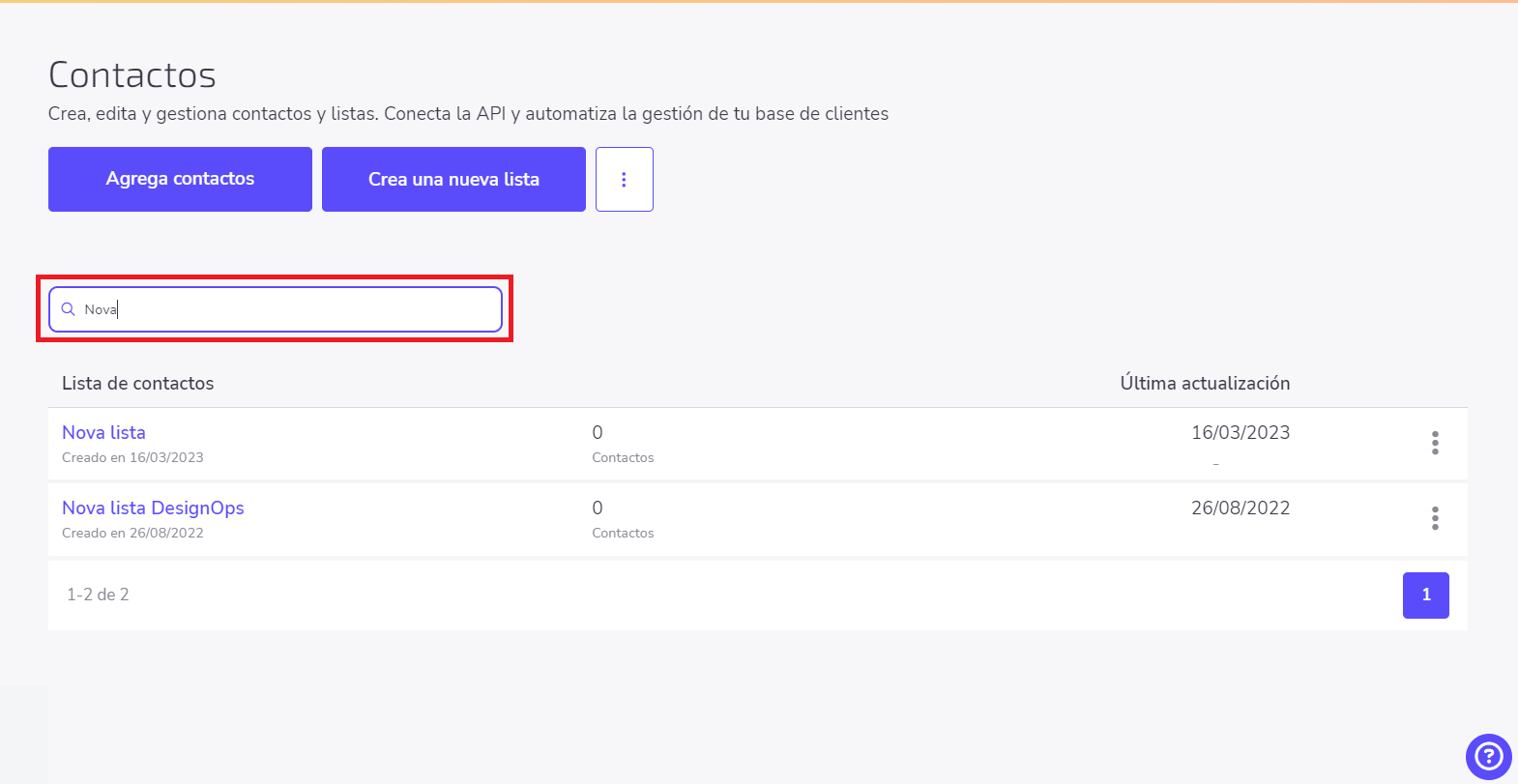The image size is (1518, 784).
Task: Click the contacts count for Nova lista DesignOps
Action: [x=598, y=508]
